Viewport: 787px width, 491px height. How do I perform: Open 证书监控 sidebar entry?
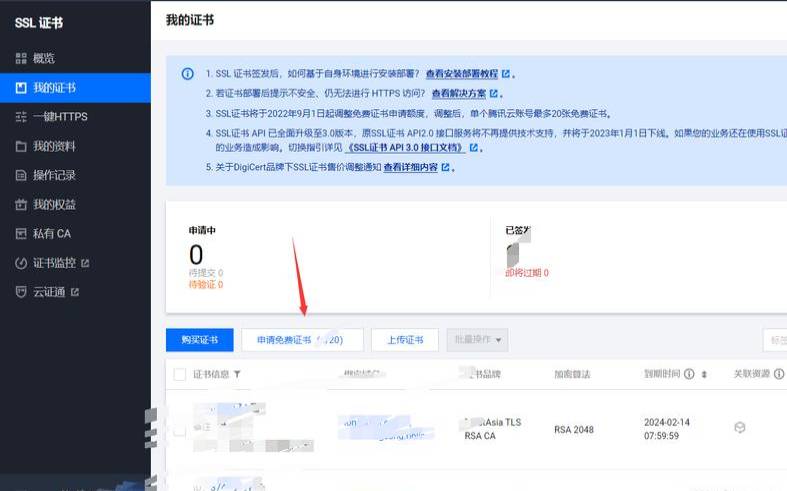(75, 263)
